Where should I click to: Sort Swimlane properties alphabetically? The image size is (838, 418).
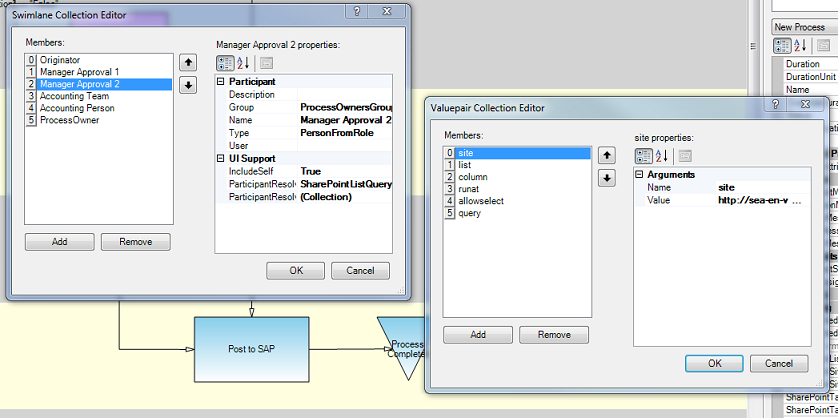[243, 63]
